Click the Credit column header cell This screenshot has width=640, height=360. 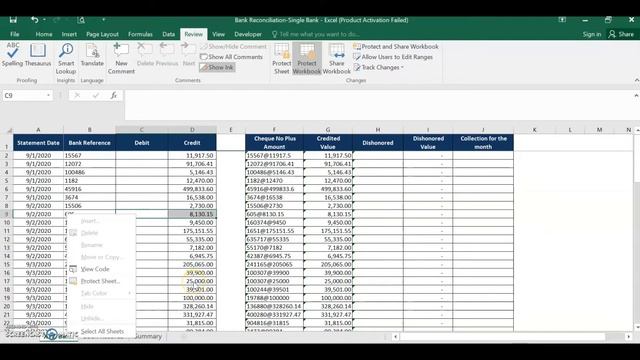point(192,143)
